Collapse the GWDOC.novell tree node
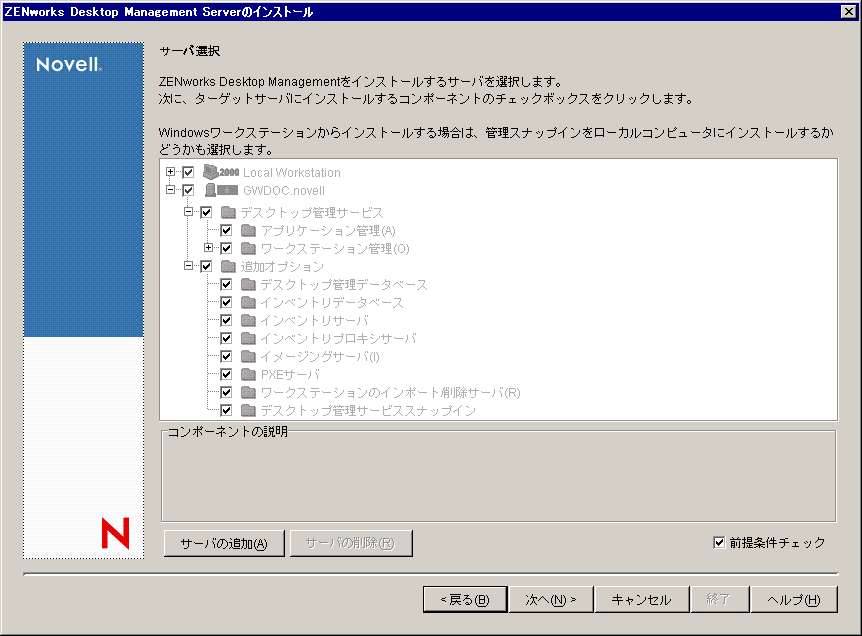Screen dimensions: 862x636 point(171,190)
